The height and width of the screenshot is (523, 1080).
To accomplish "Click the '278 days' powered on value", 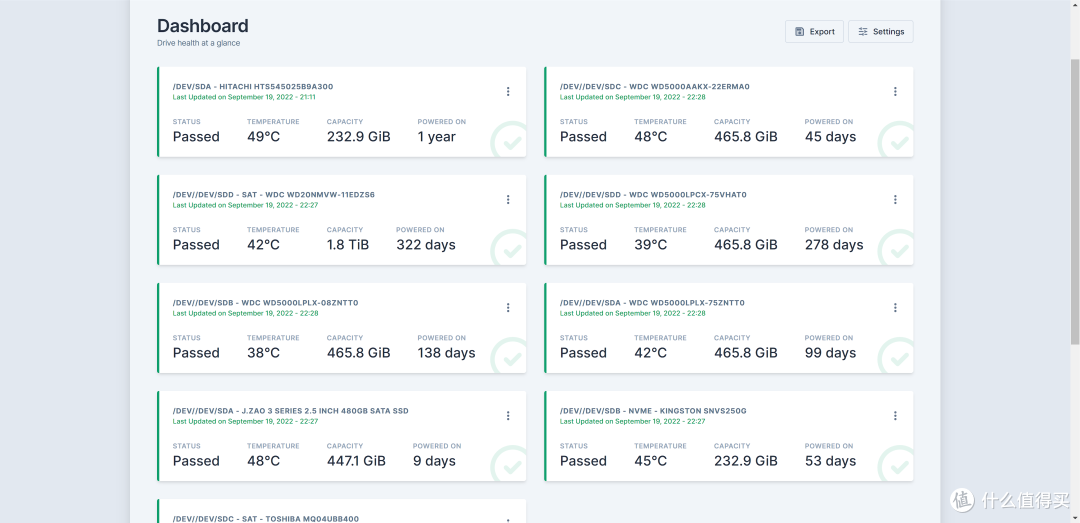I will (x=833, y=245).
